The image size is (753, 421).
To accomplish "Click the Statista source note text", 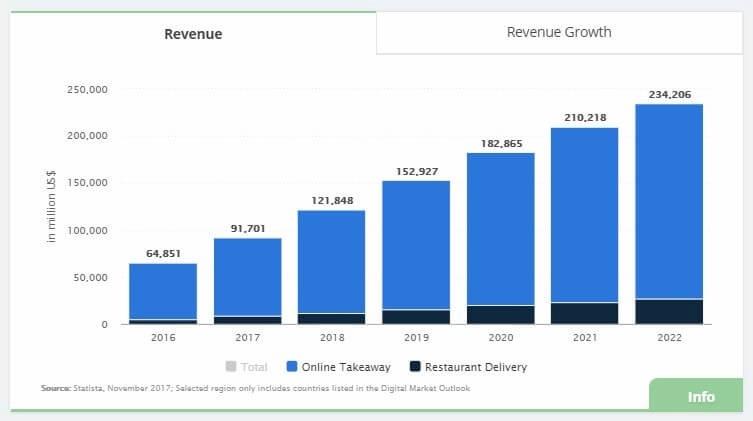I will 255,388.
